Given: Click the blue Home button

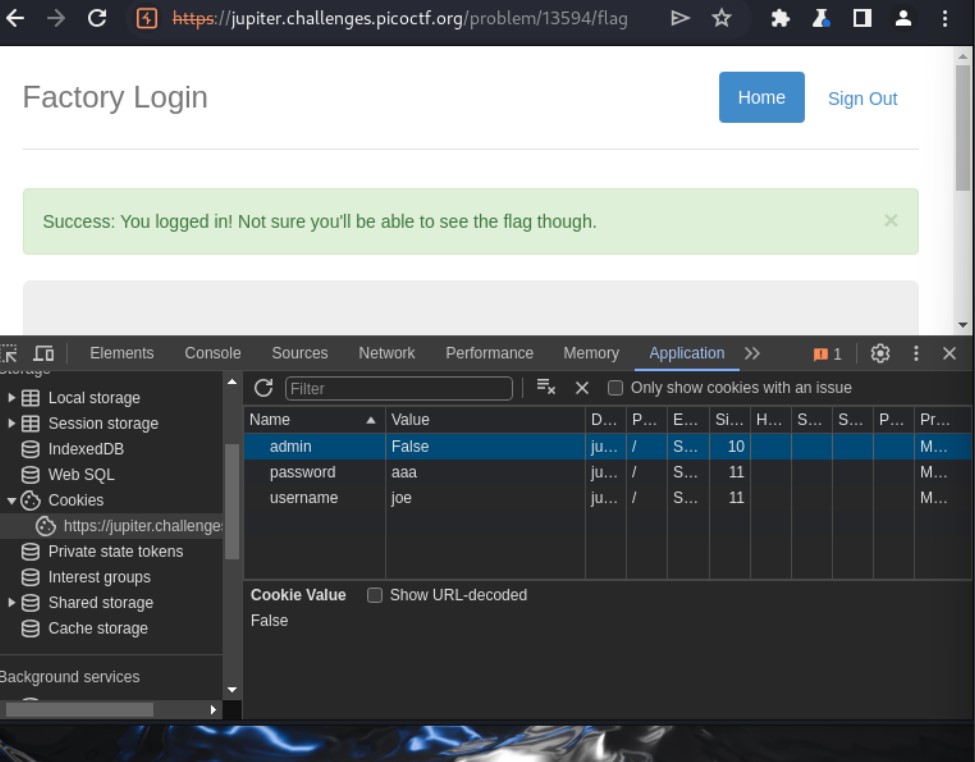Looking at the screenshot, I should pyautogui.click(x=761, y=97).
